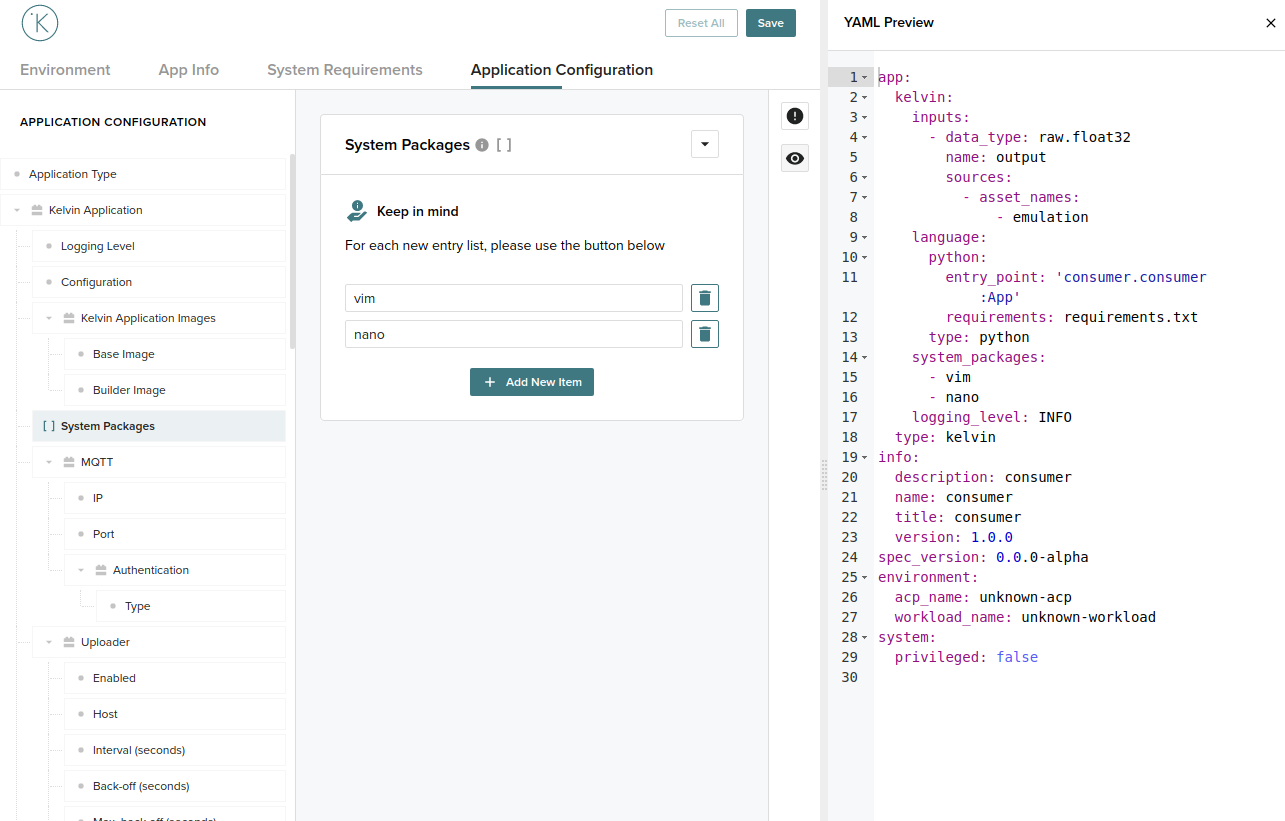The image size is (1285, 821).
Task: Click the group icon beside Kelvin Application
Action: point(37,210)
